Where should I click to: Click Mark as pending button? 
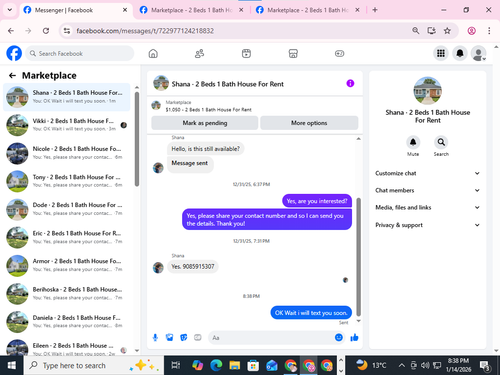pos(205,123)
